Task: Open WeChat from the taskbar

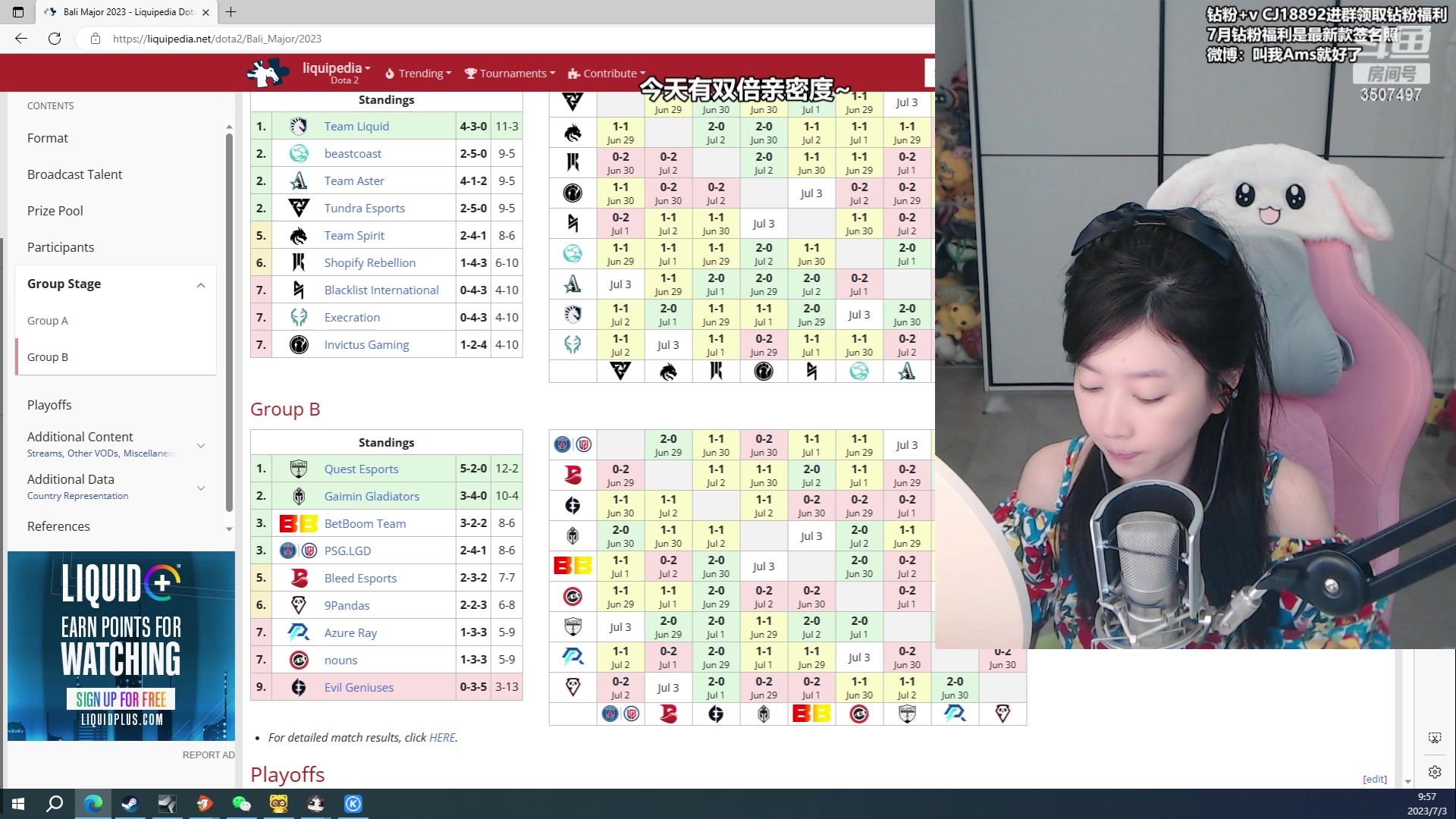Action: [x=241, y=804]
